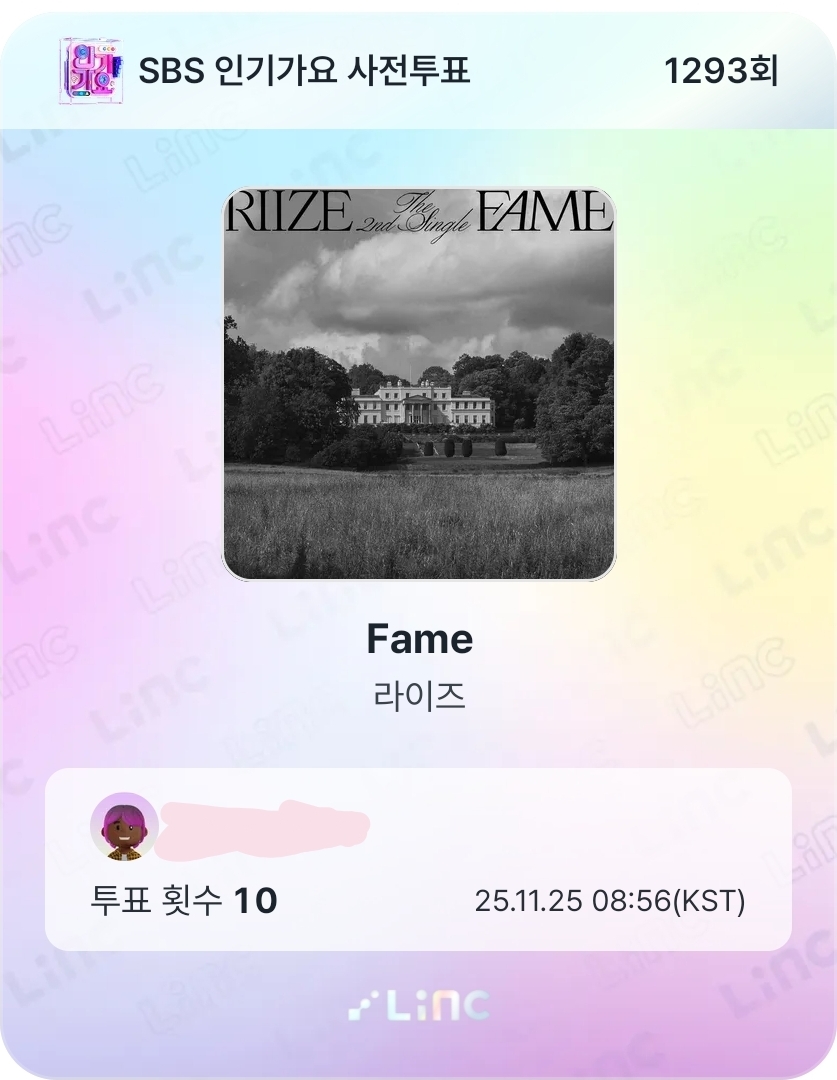
Task: Click the header bar of voting card
Action: (x=418, y=70)
